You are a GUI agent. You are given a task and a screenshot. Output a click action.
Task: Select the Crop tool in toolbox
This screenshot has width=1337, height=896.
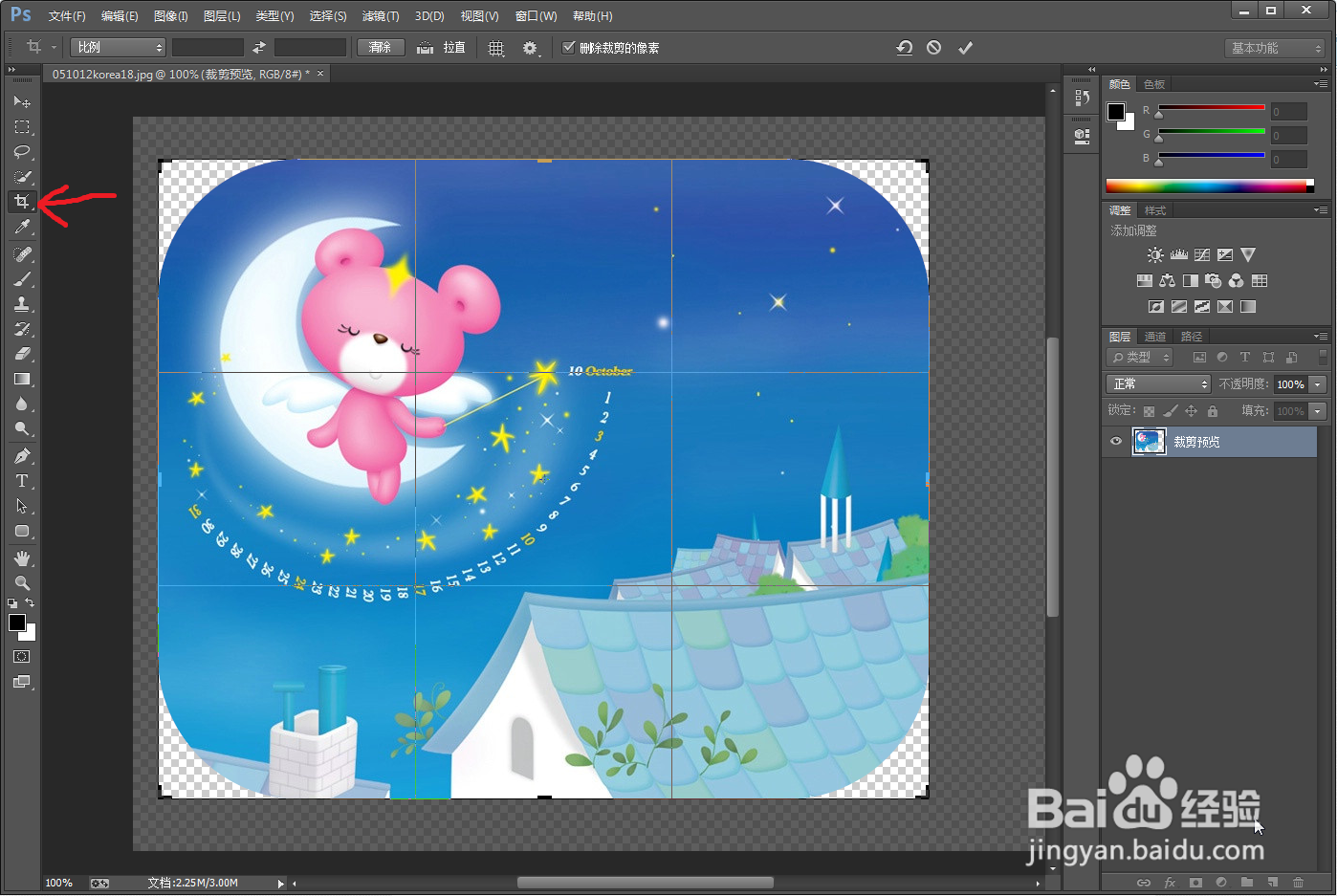coord(21,201)
